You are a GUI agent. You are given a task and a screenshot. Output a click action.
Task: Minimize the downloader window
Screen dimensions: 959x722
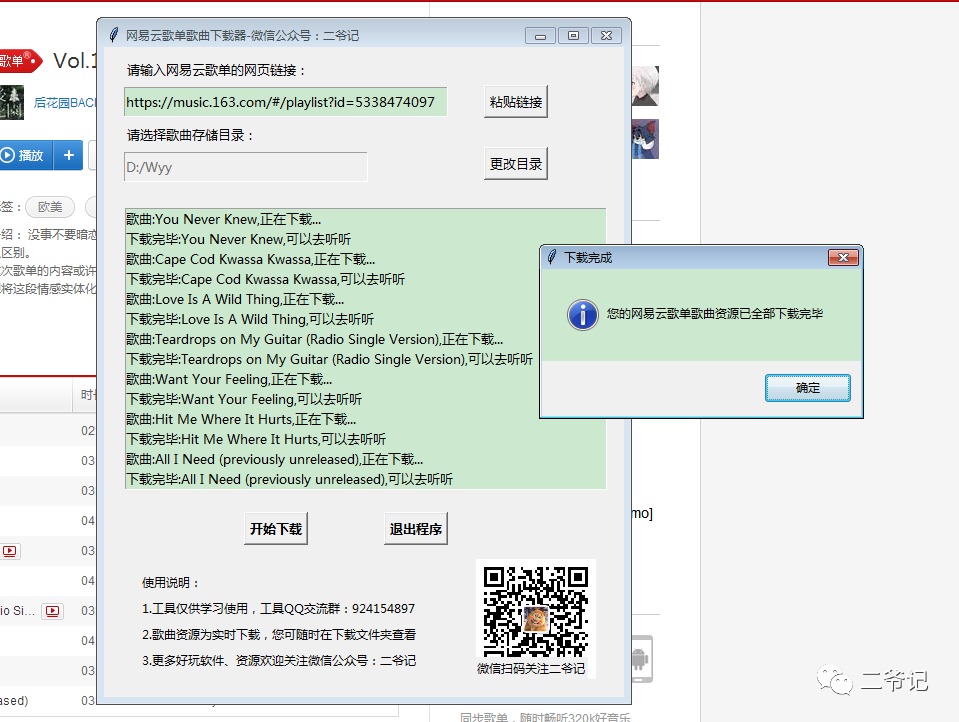(x=540, y=35)
